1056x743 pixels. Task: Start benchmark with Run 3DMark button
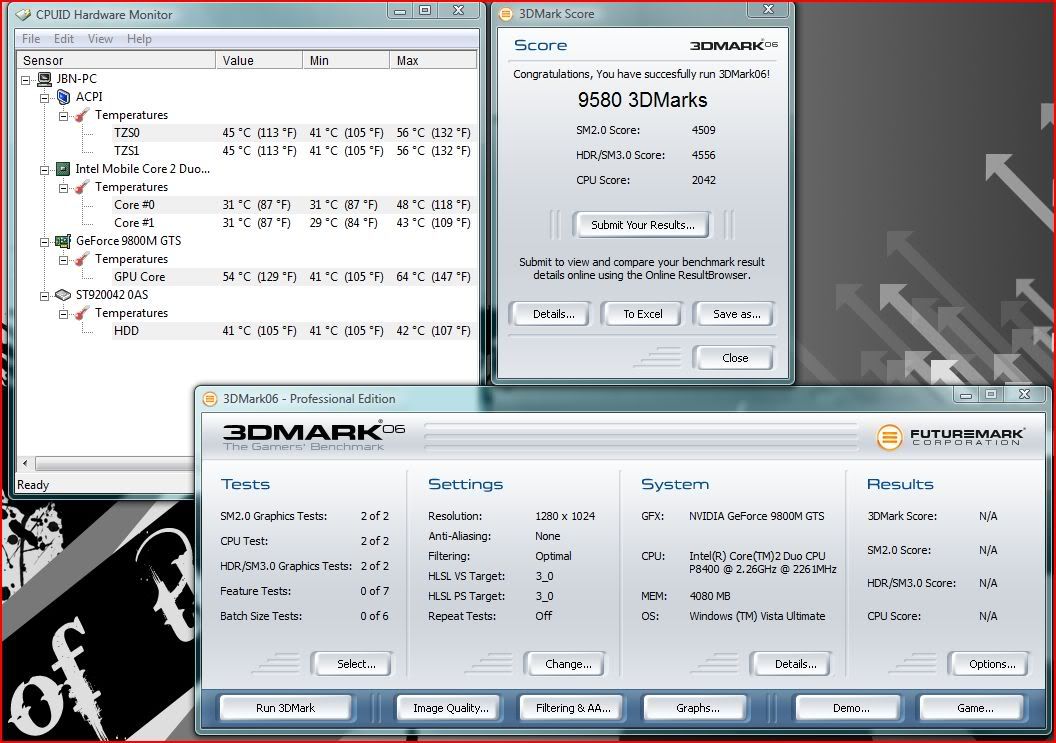pos(286,708)
